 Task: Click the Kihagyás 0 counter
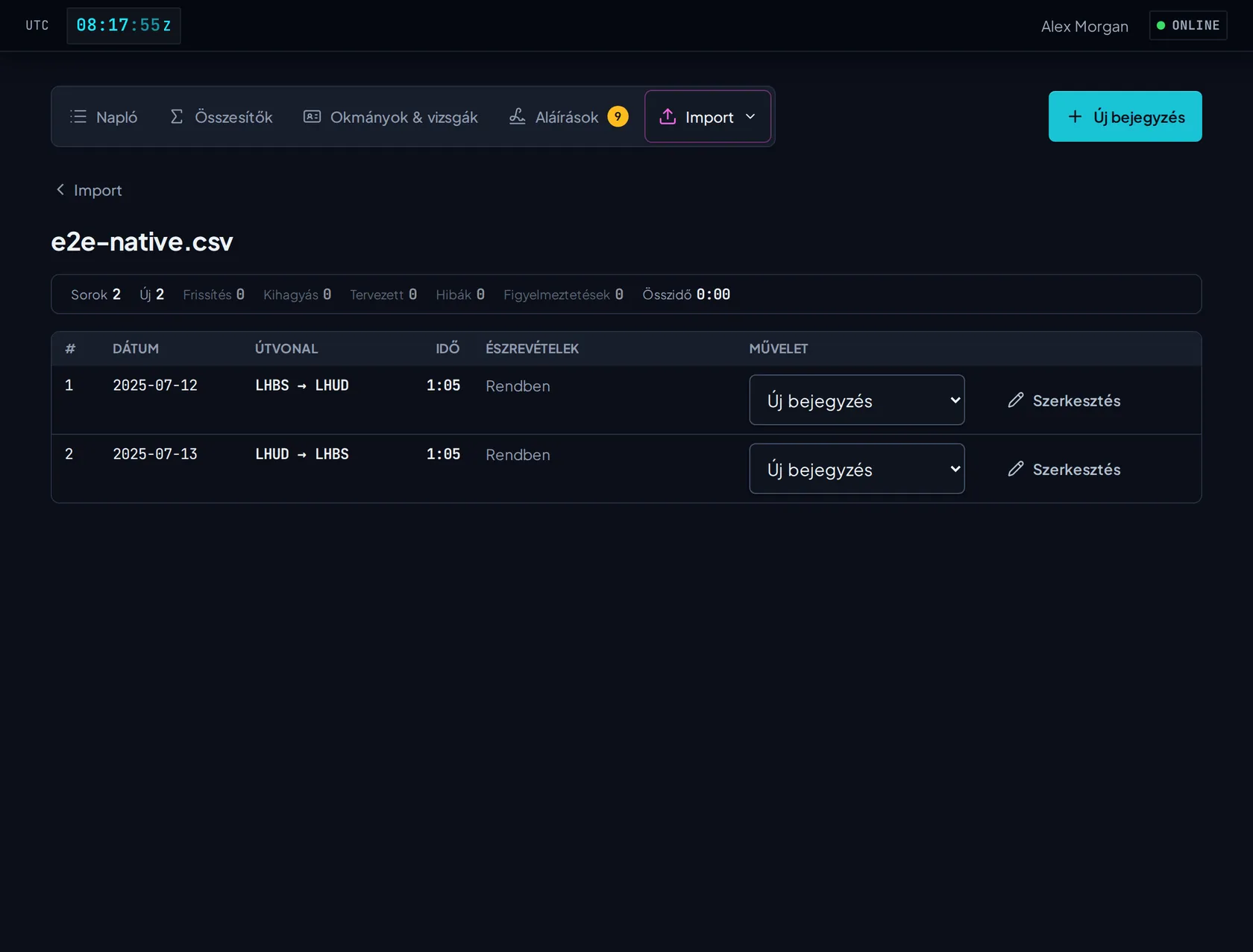(297, 294)
